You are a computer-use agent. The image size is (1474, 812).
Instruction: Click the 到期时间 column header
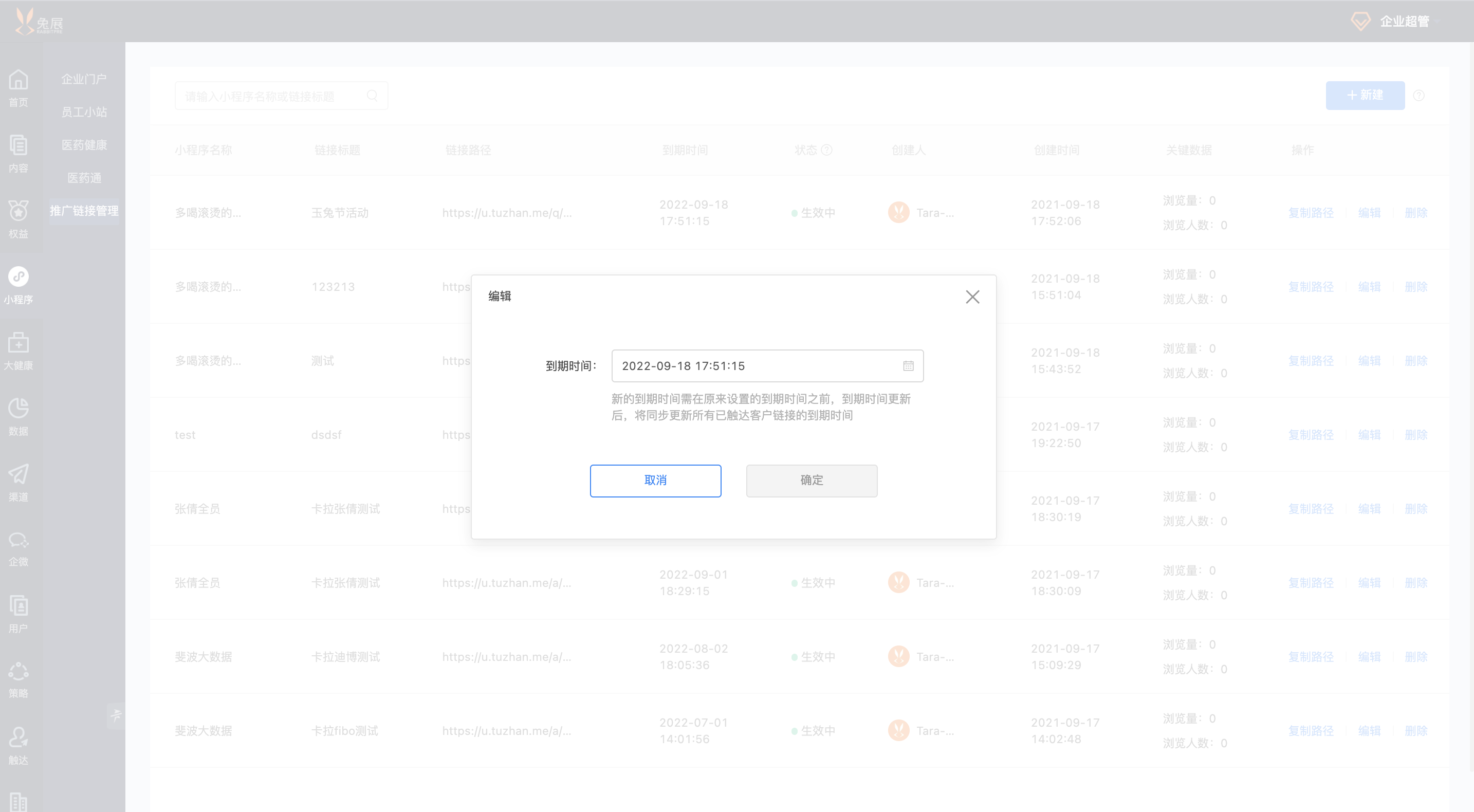click(685, 150)
